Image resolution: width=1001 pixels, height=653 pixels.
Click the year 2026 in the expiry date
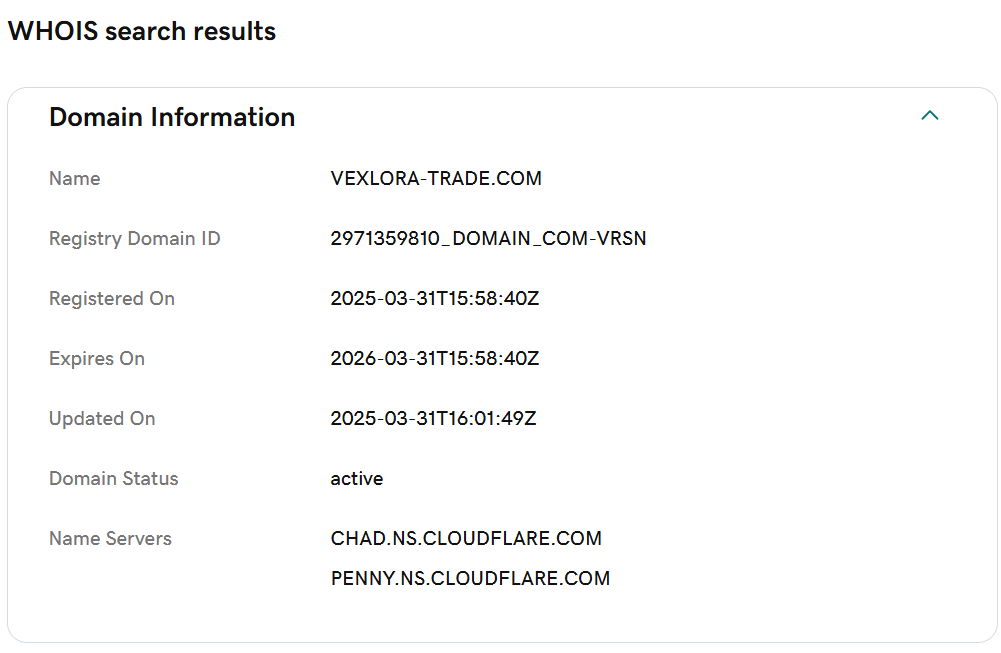(352, 359)
